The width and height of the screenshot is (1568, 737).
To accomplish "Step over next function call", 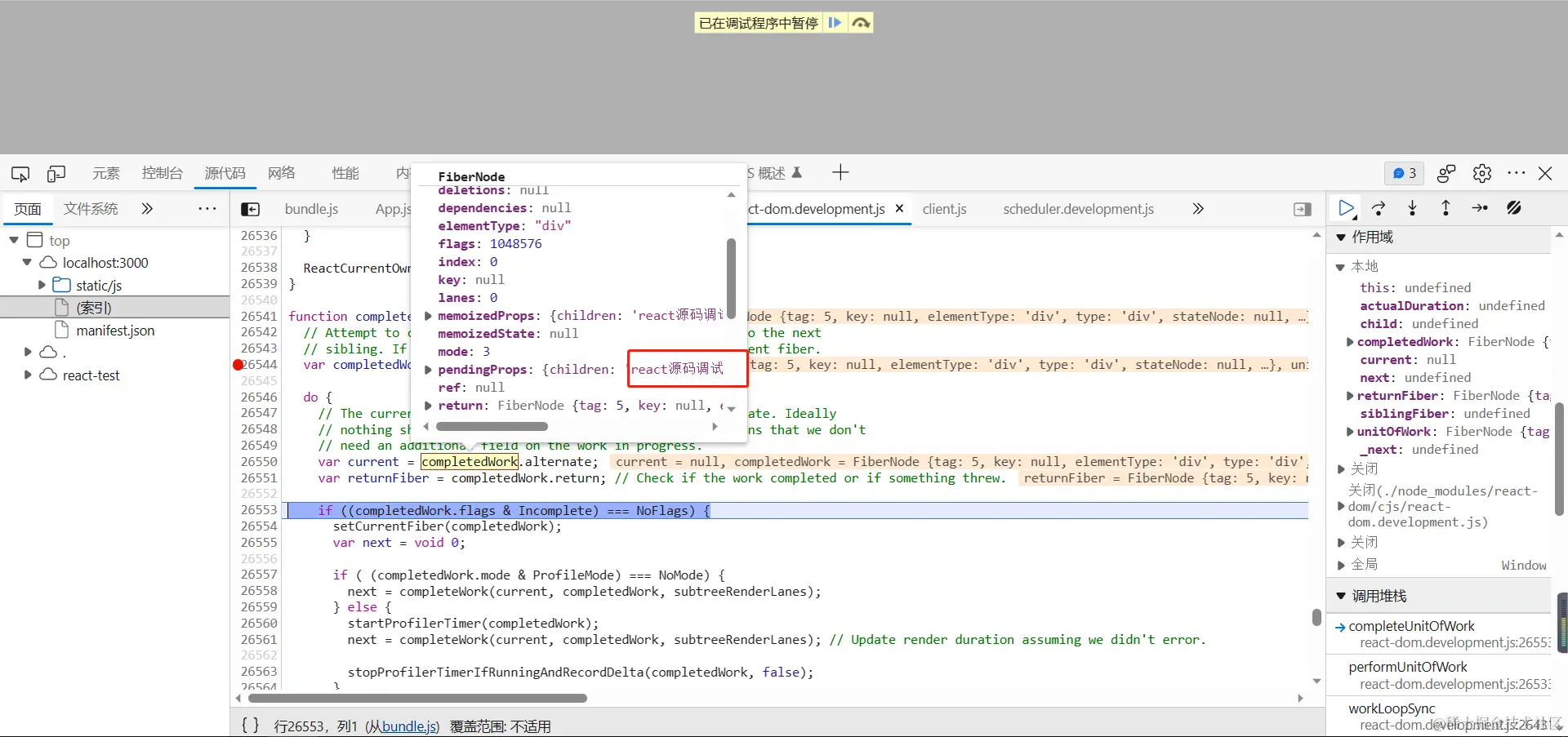I will [1379, 209].
